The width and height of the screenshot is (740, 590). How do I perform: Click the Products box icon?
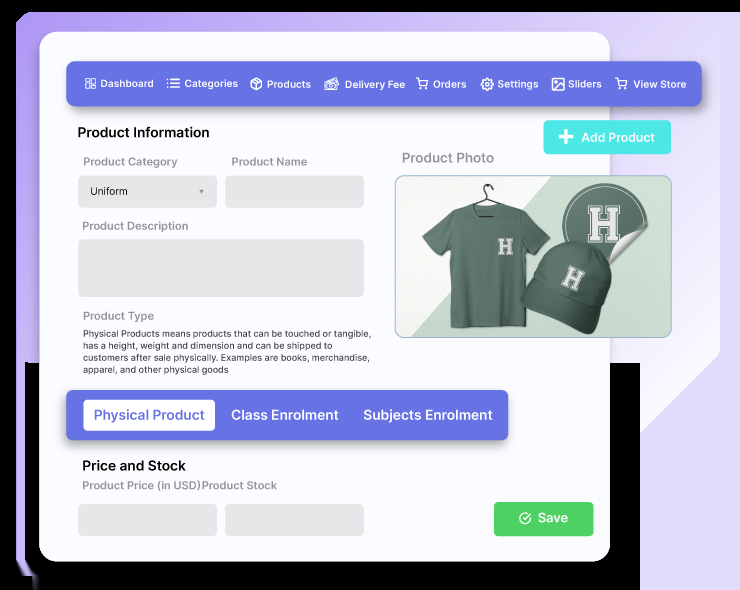click(x=256, y=84)
